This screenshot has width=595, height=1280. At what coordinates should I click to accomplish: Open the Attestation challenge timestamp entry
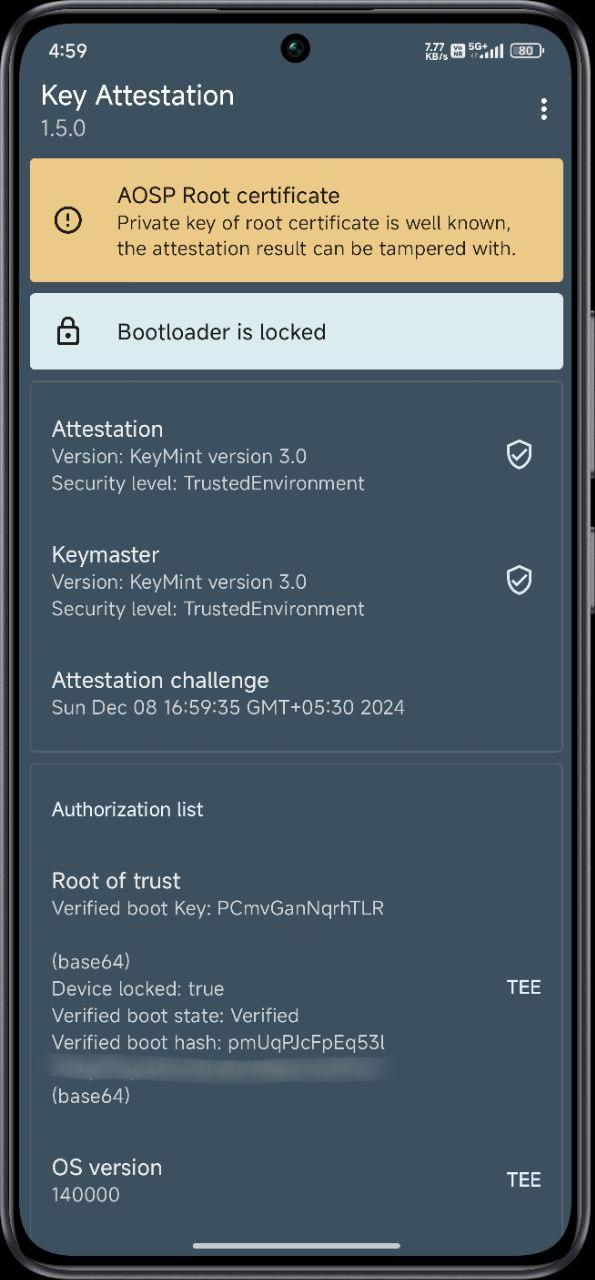click(x=296, y=693)
